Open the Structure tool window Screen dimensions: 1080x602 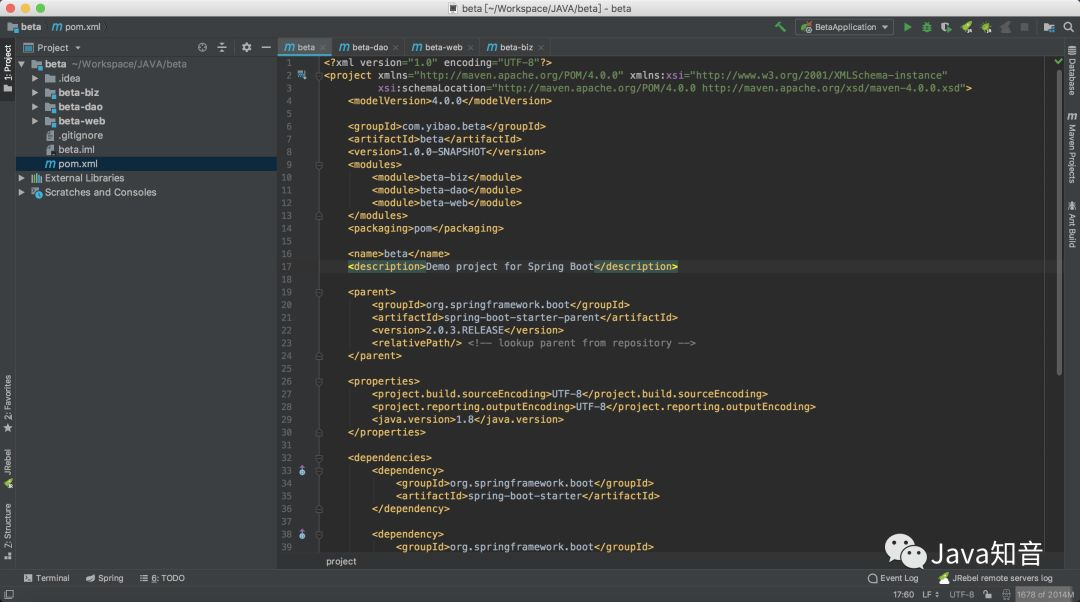coord(8,531)
